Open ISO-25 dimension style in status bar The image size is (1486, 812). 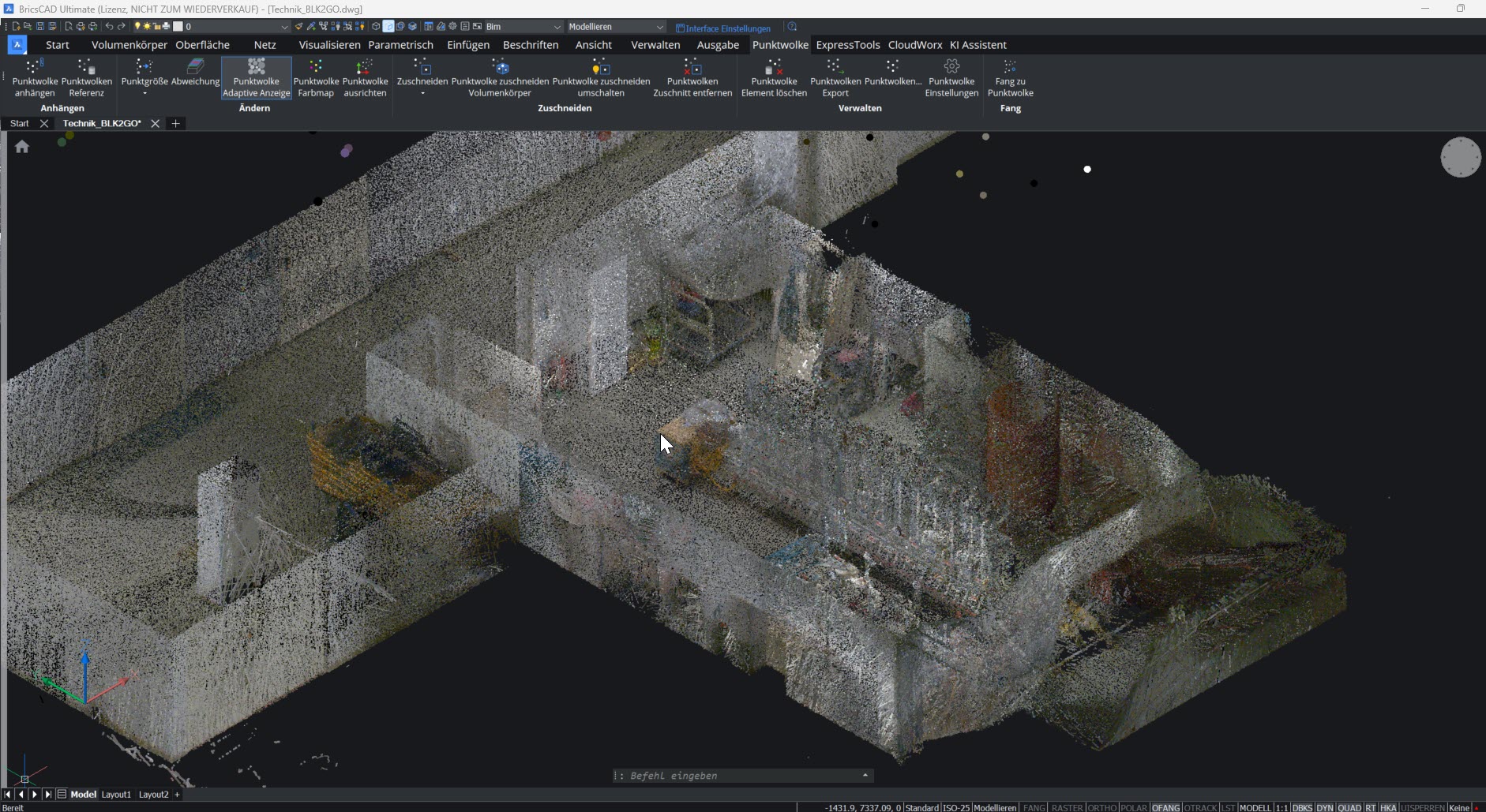(x=956, y=807)
